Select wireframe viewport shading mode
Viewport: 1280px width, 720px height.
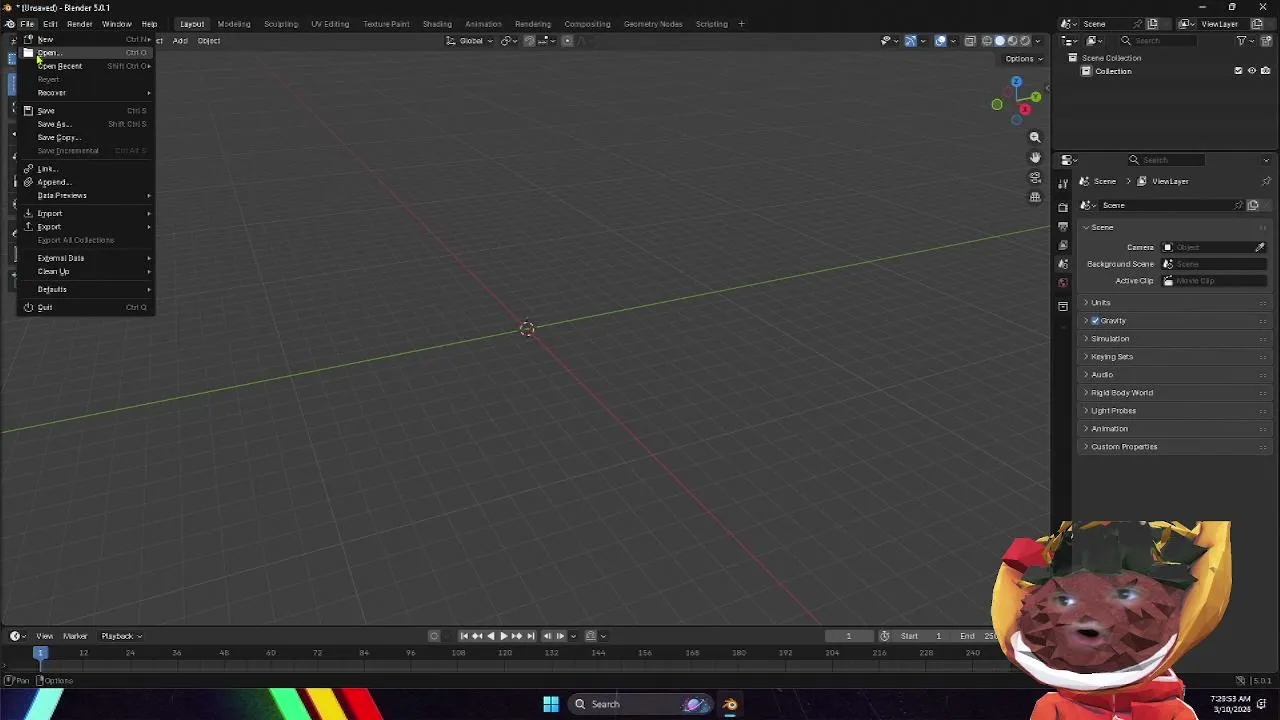(x=987, y=41)
